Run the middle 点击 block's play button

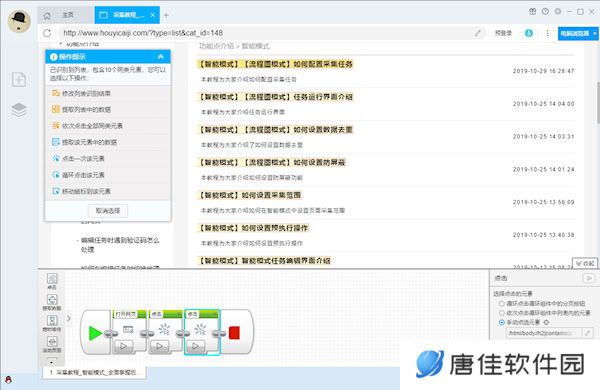click(159, 346)
